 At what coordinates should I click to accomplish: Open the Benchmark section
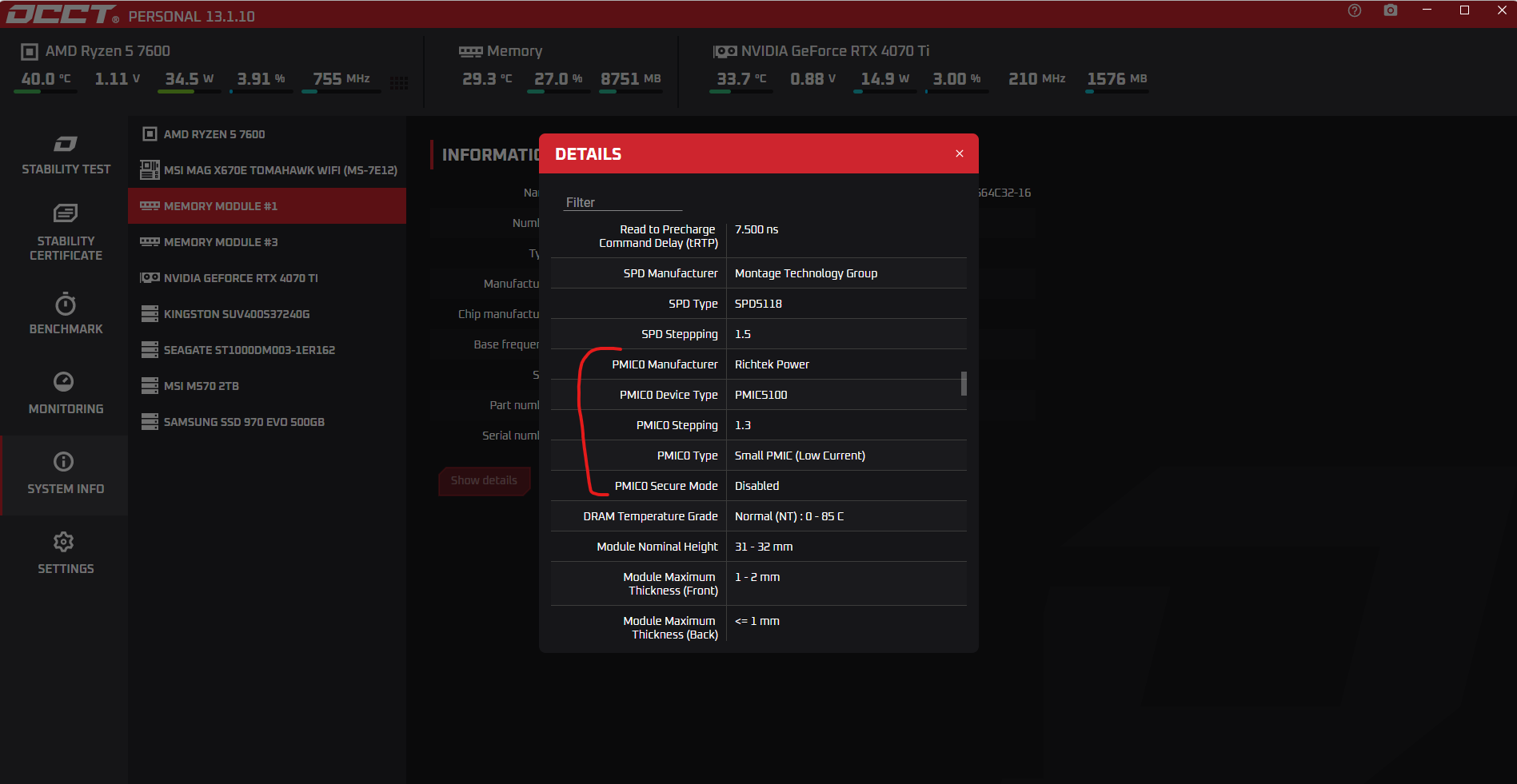[66, 314]
